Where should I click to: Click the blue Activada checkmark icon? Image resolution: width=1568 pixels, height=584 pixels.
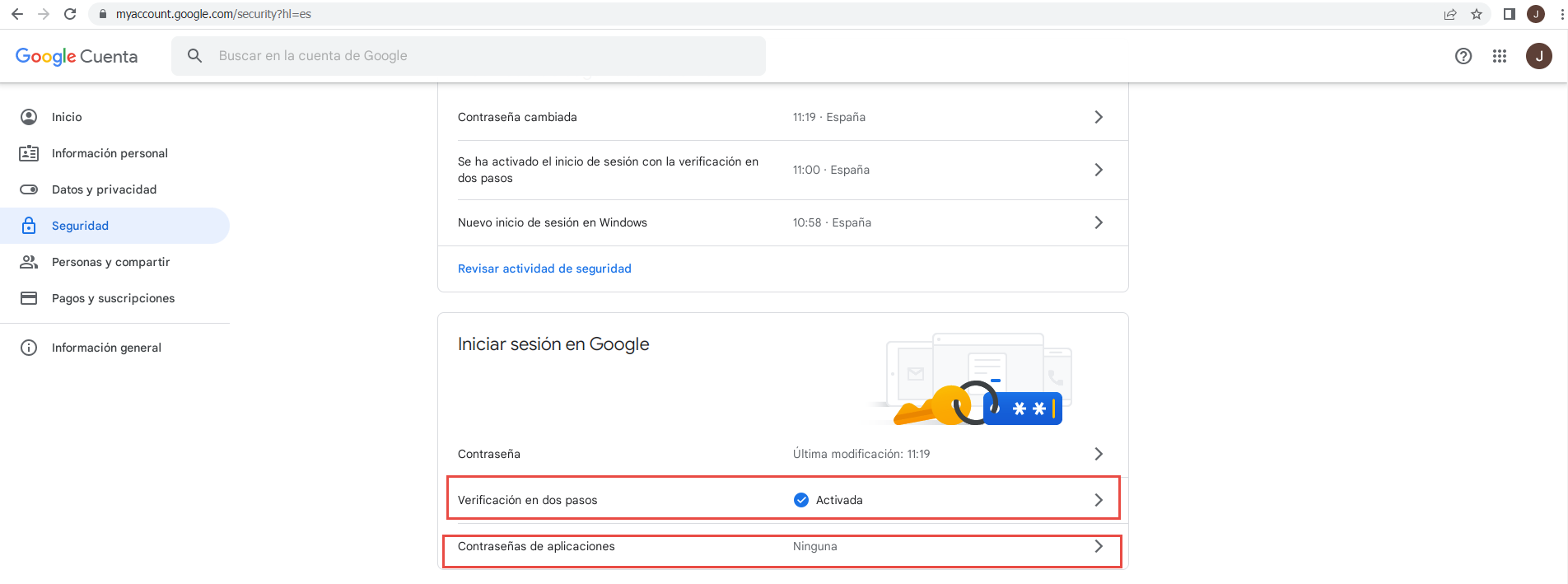[x=801, y=500]
